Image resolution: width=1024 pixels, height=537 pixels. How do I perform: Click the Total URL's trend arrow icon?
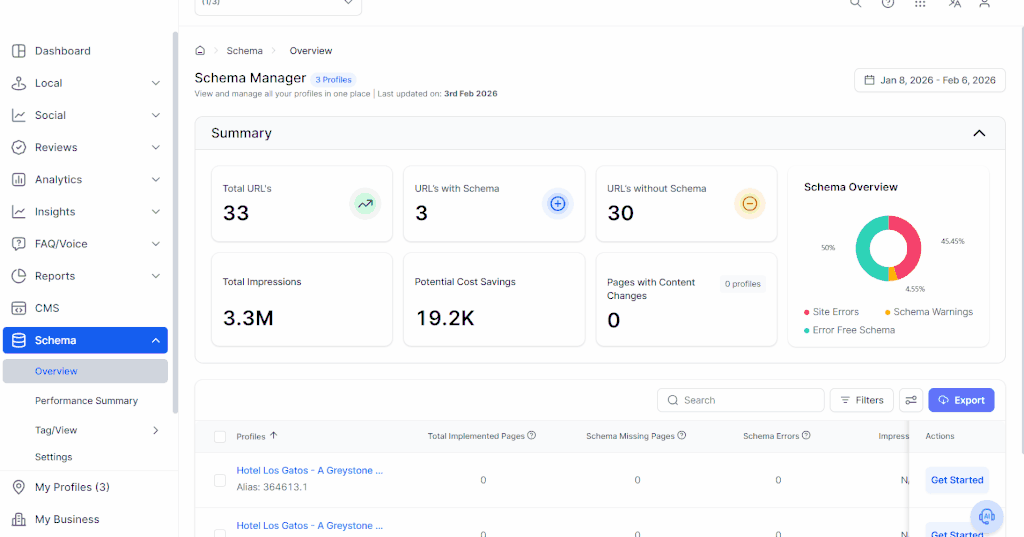coord(365,204)
